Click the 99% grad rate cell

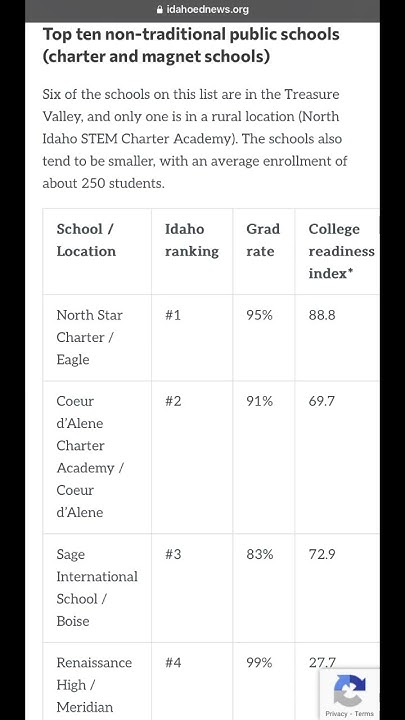(264, 681)
